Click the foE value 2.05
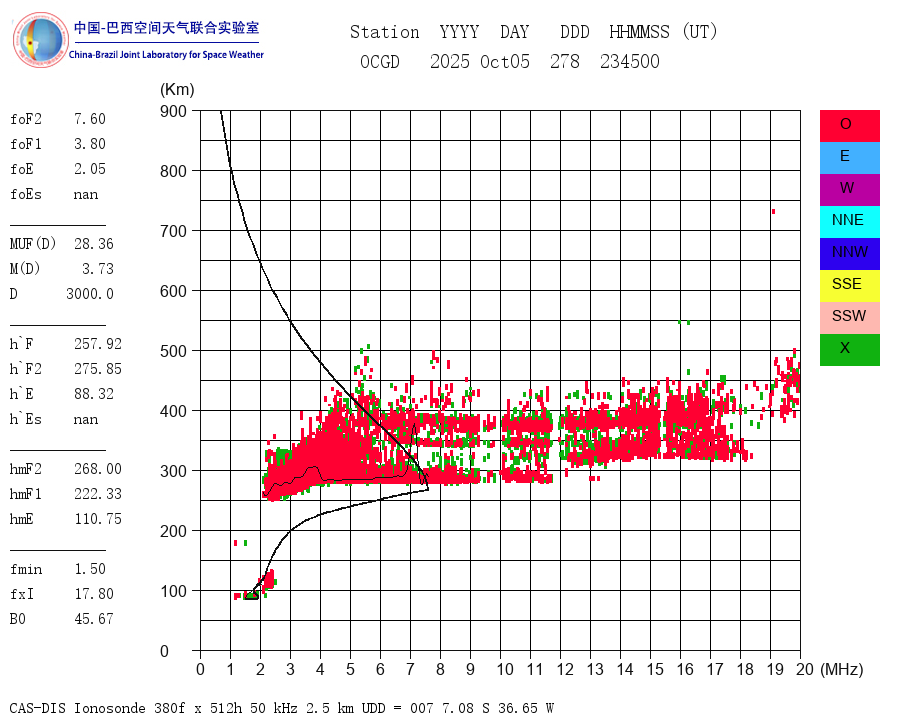900x720 pixels. 90,169
